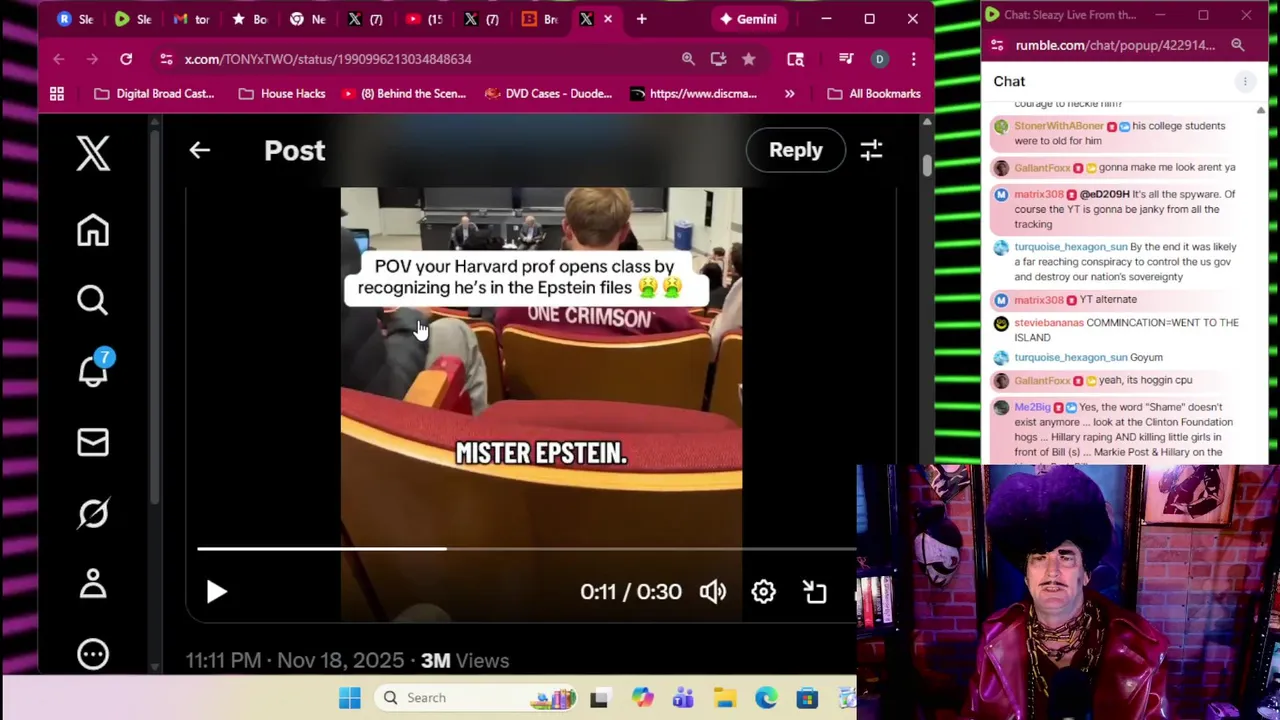
Task: Click the Reply button
Action: (796, 150)
